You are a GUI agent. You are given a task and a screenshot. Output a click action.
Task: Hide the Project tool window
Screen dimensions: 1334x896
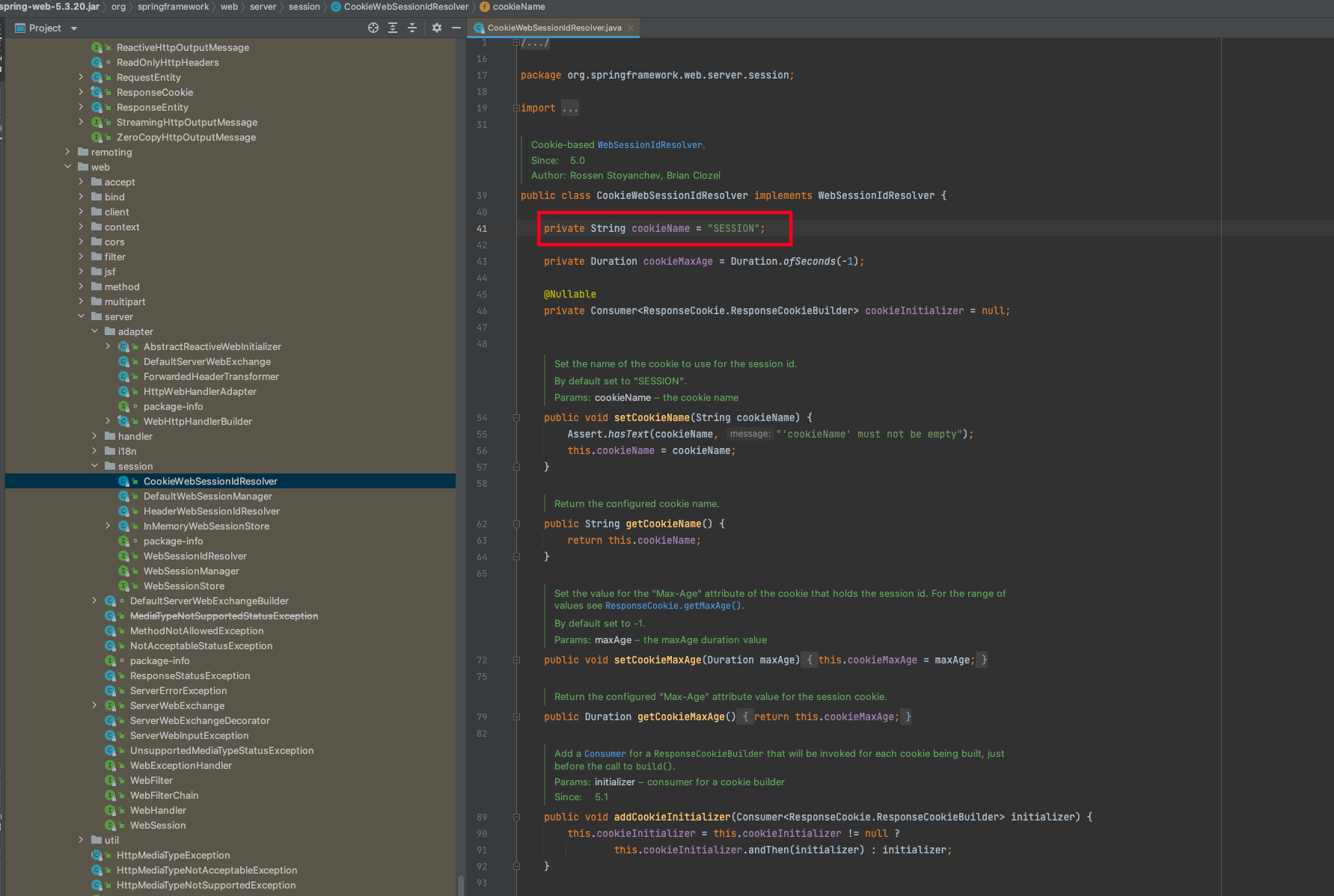456,28
